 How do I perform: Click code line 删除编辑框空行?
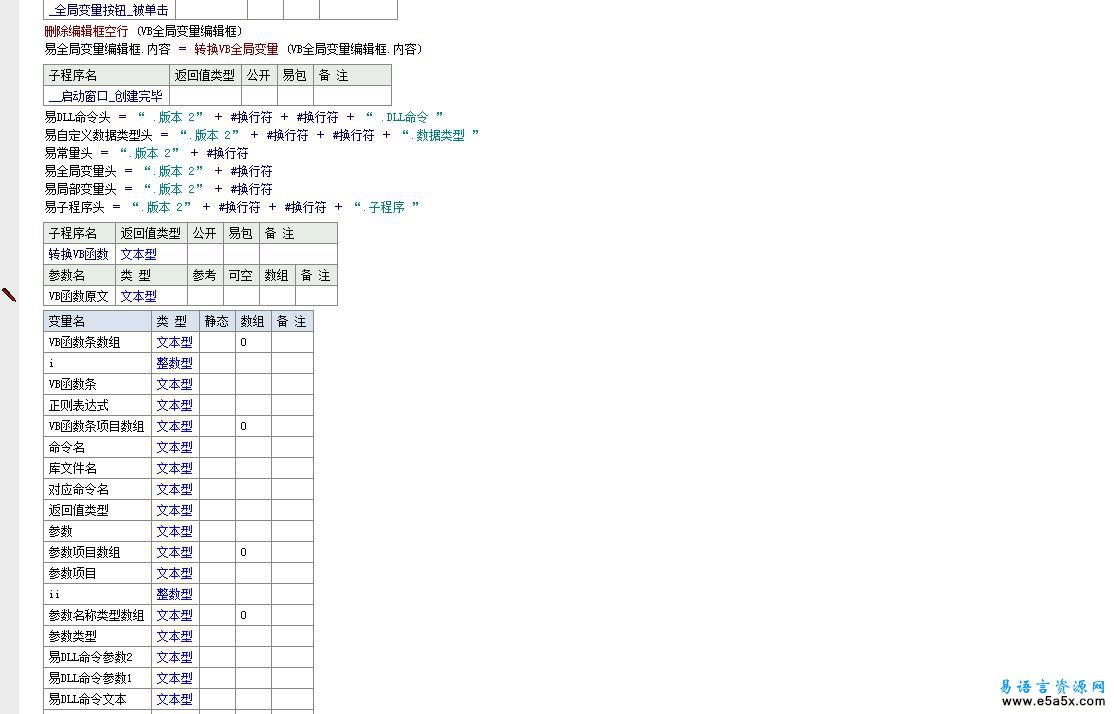coord(144,31)
